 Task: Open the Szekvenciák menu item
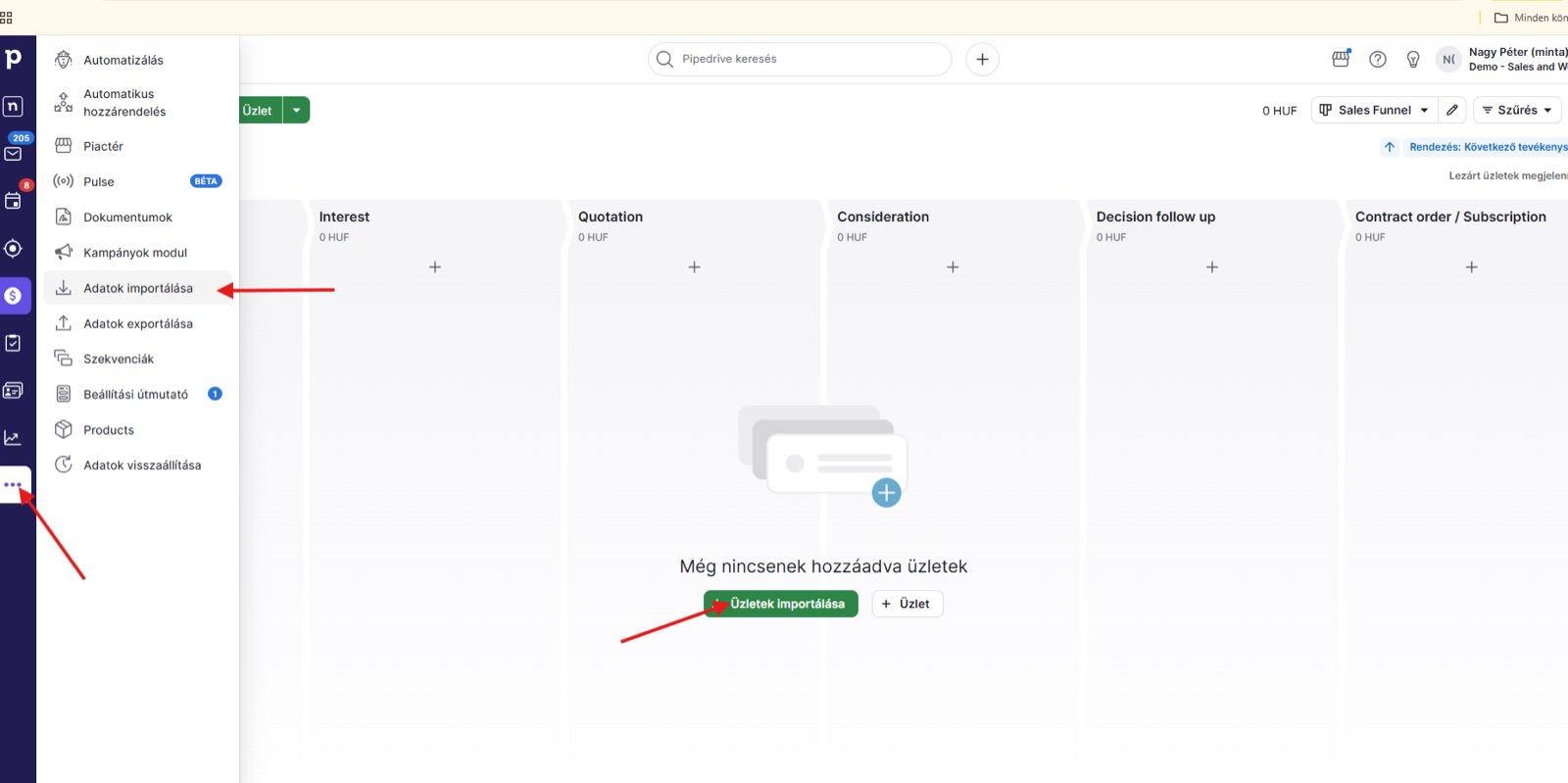pyautogui.click(x=137, y=359)
